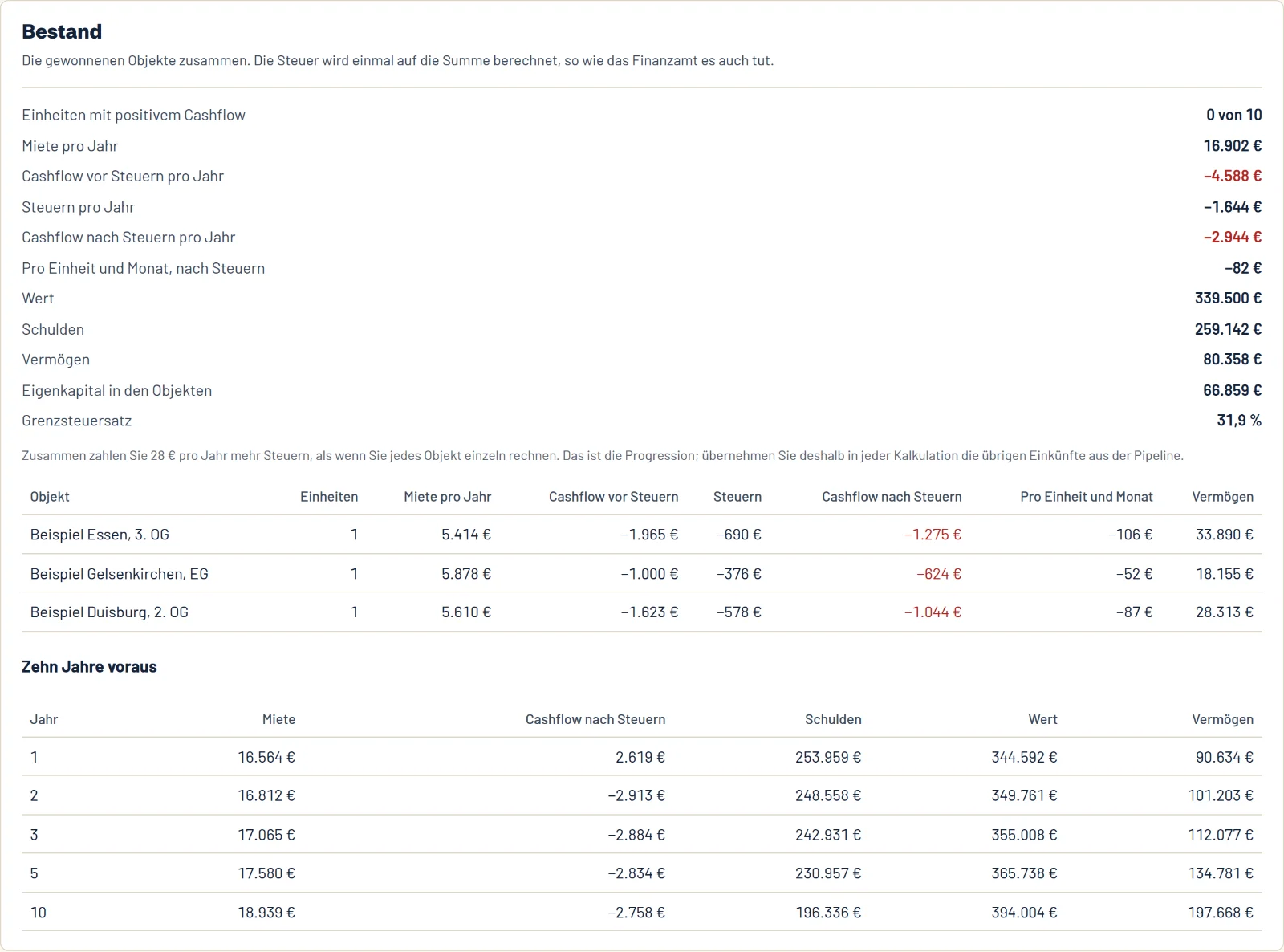Select the year 5 forecast row
The image size is (1284, 952).
coord(642,873)
